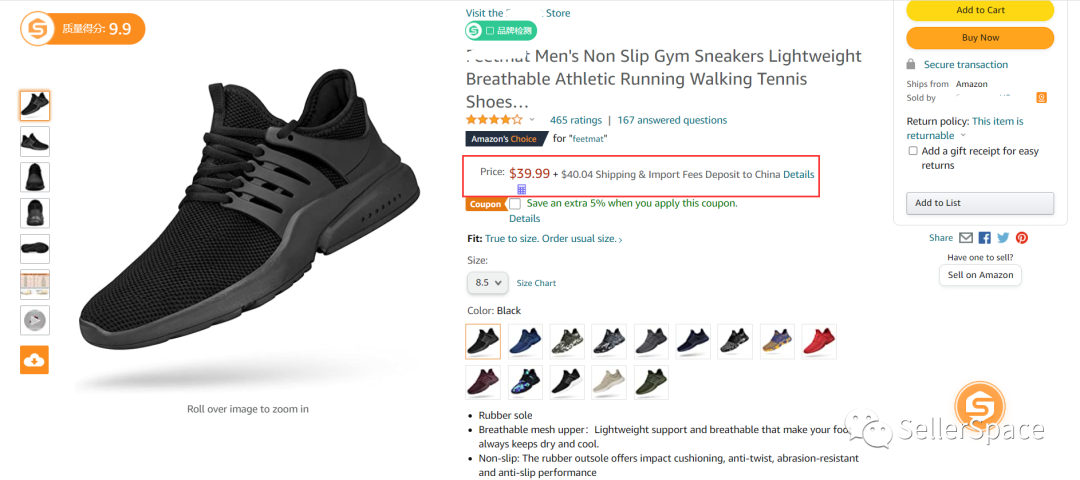Click the SellerSpace quality score badge
1080x480 pixels.
[x=83, y=28]
